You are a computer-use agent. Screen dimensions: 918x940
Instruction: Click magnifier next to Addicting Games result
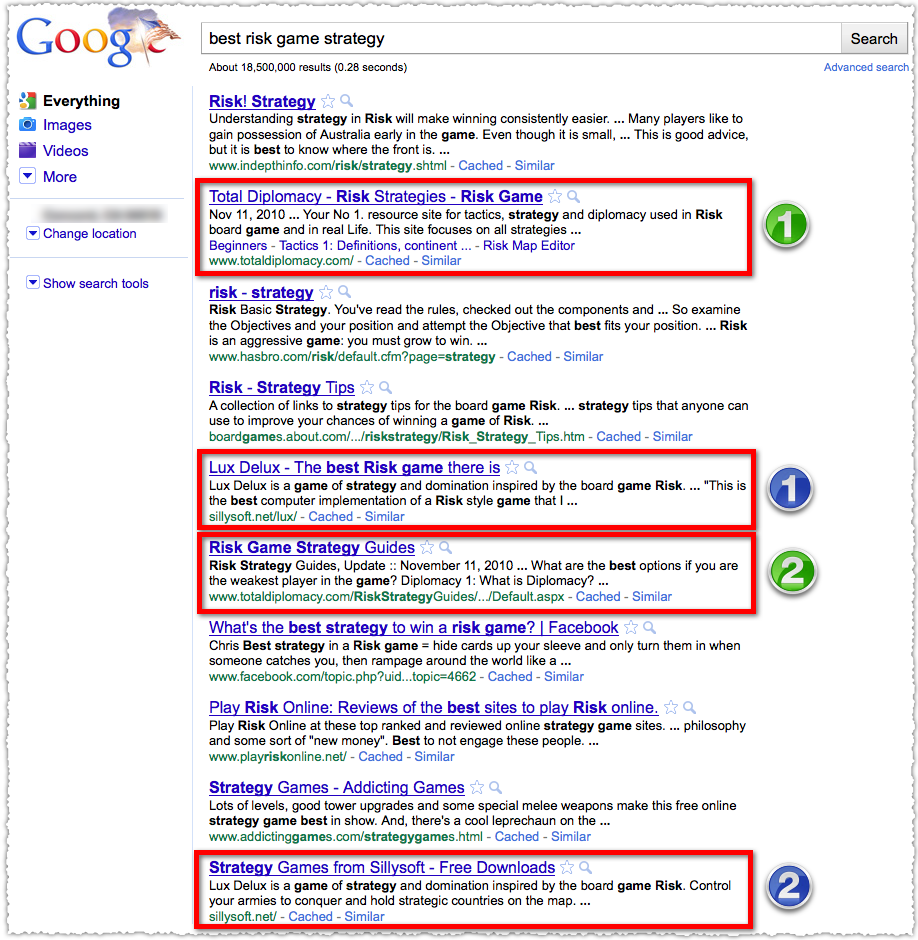click(x=496, y=787)
